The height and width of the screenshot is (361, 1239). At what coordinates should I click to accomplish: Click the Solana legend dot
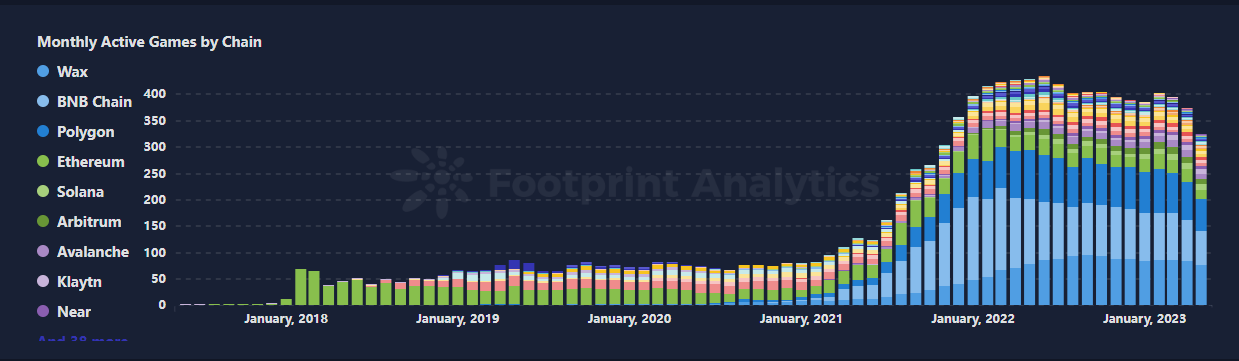coord(43,192)
